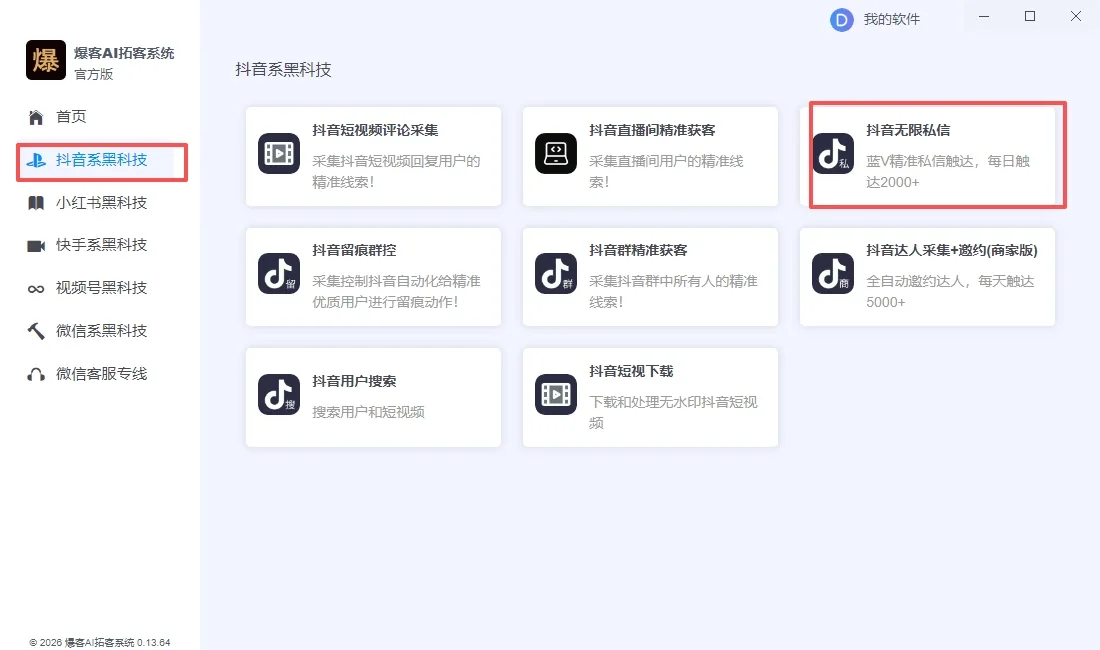Screen dimensions: 1100x650
Task: Click the copyright version text 0.13.64
Action: pyautogui.click(x=100, y=642)
